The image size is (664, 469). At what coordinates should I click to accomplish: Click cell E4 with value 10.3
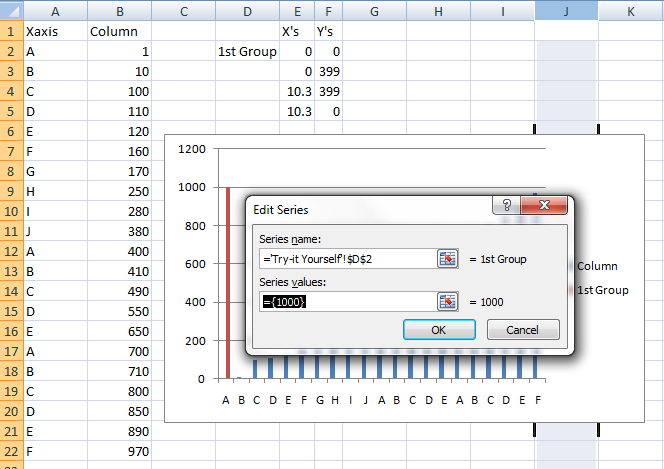click(297, 91)
